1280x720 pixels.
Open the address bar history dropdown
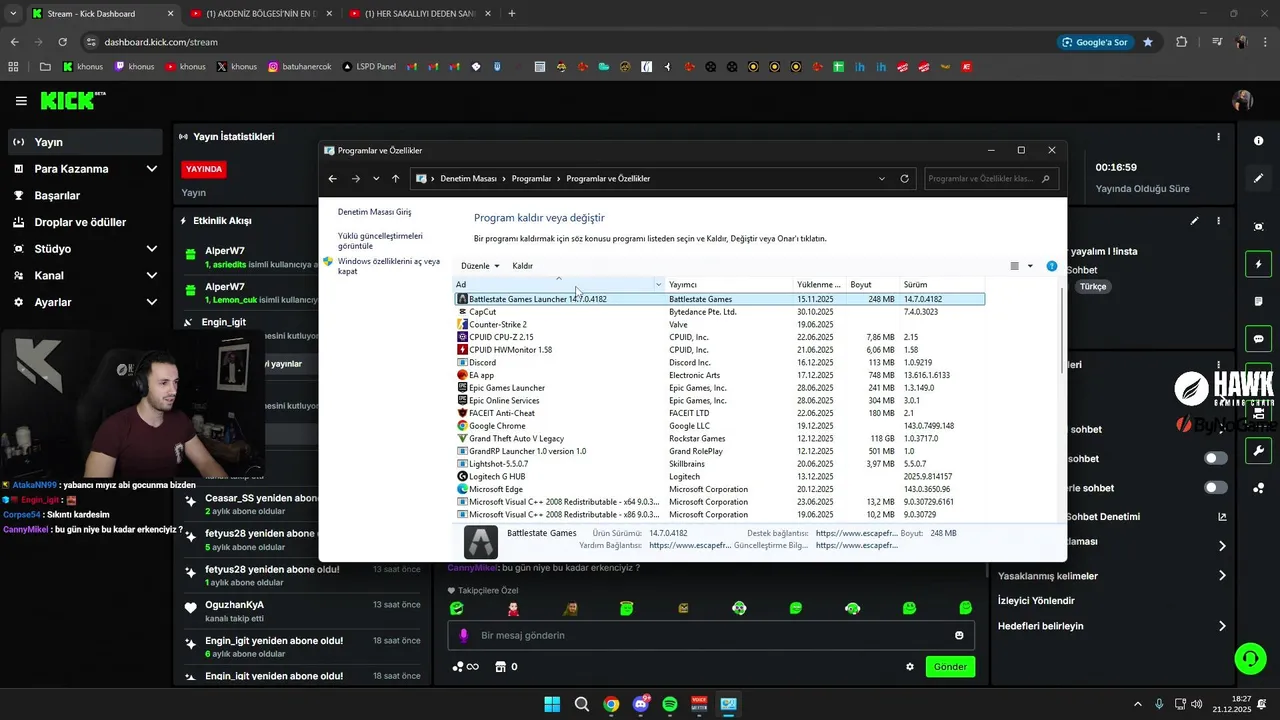[x=882, y=179]
